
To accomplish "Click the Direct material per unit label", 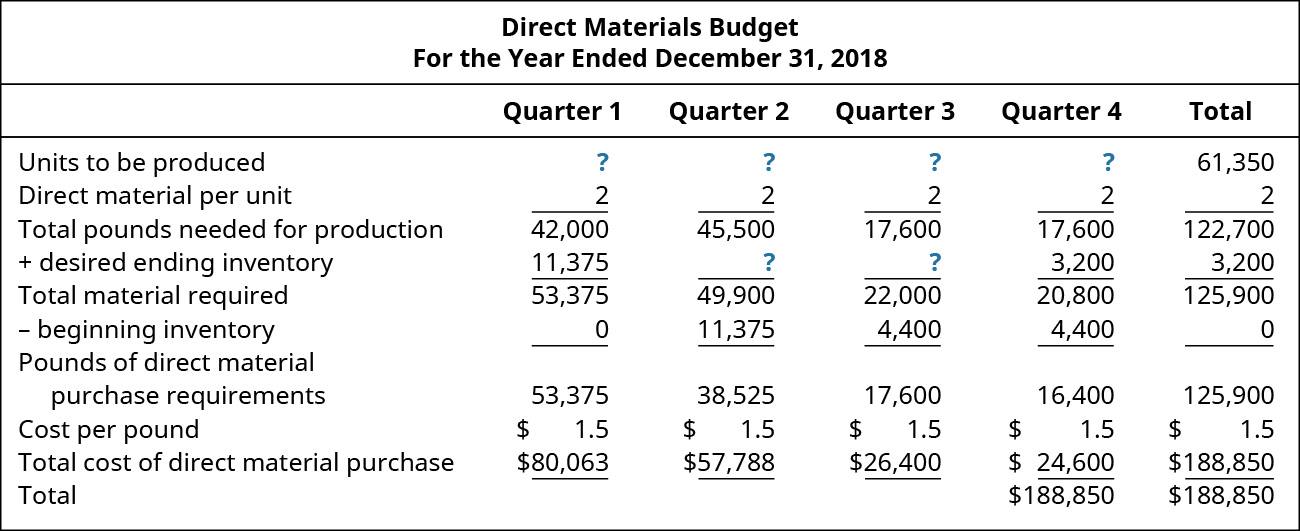I will pos(155,196).
